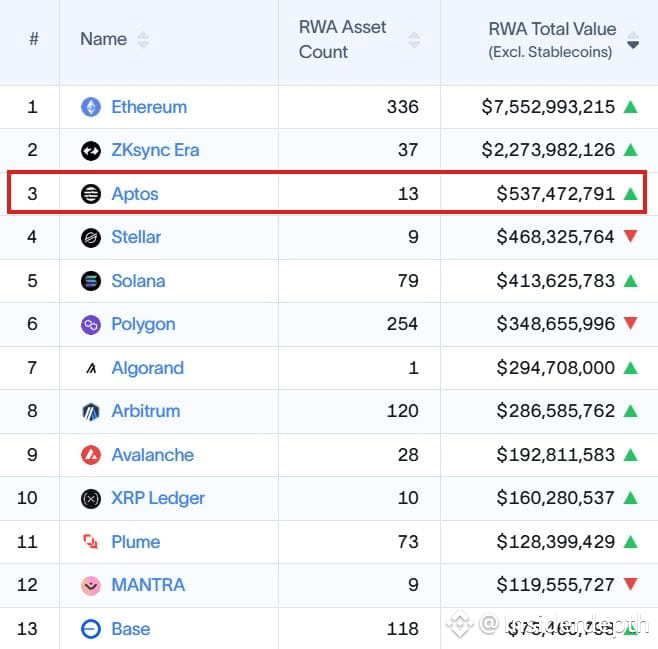Viewport: 658px width, 649px height.
Task: Click the # column header
Action: pos(34,39)
